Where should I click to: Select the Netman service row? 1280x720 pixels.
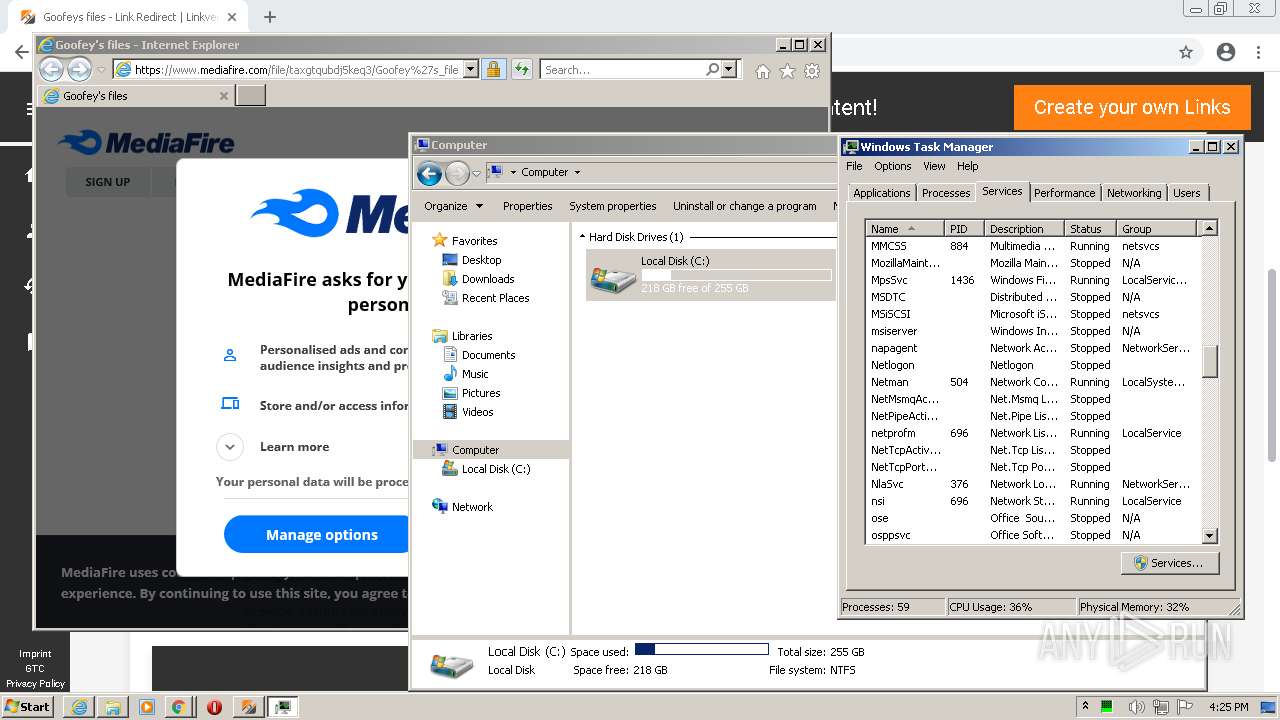[x=1033, y=382]
